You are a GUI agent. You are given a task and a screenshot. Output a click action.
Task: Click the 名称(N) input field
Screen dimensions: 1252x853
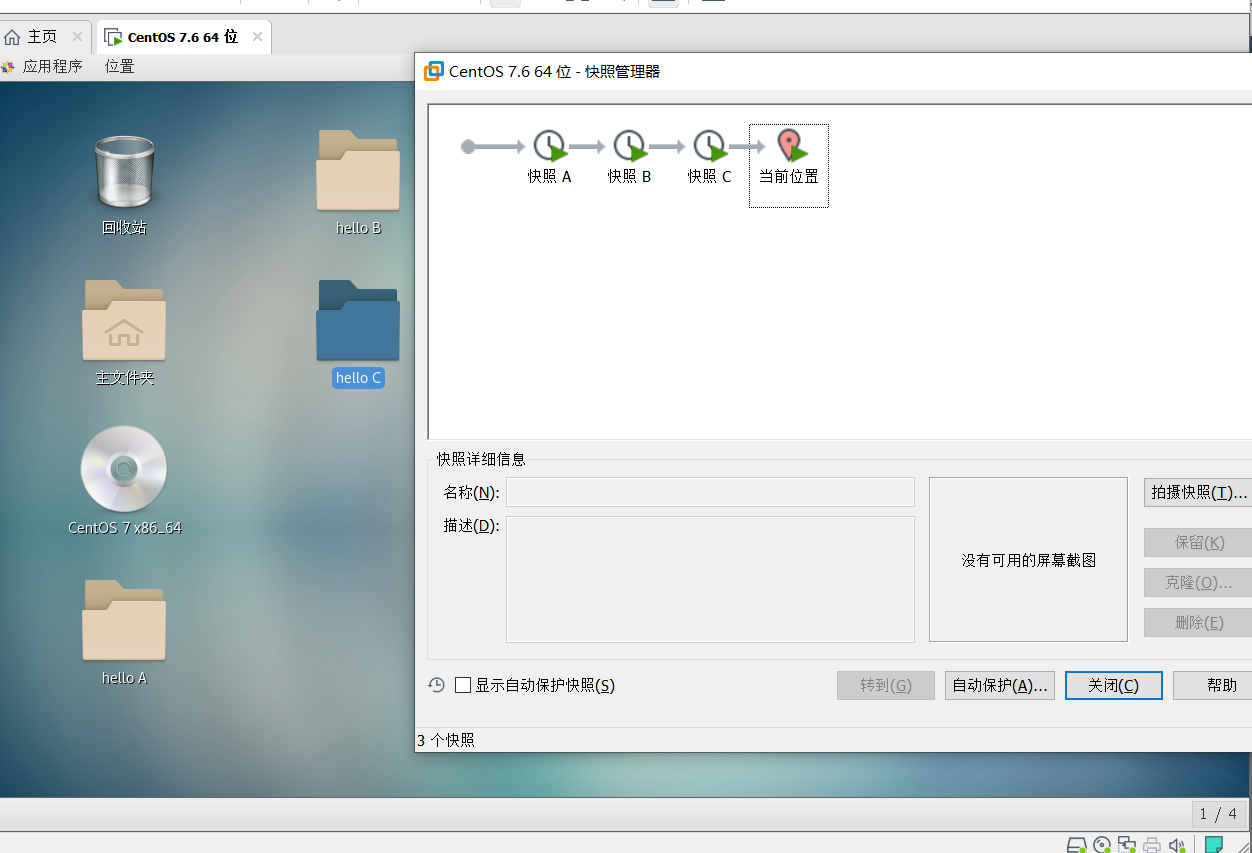coord(710,492)
